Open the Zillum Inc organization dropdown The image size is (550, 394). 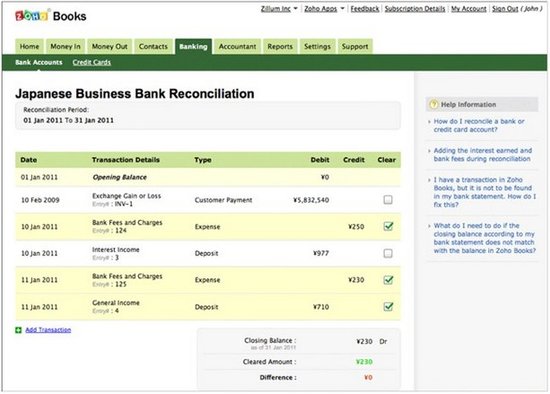[x=279, y=9]
